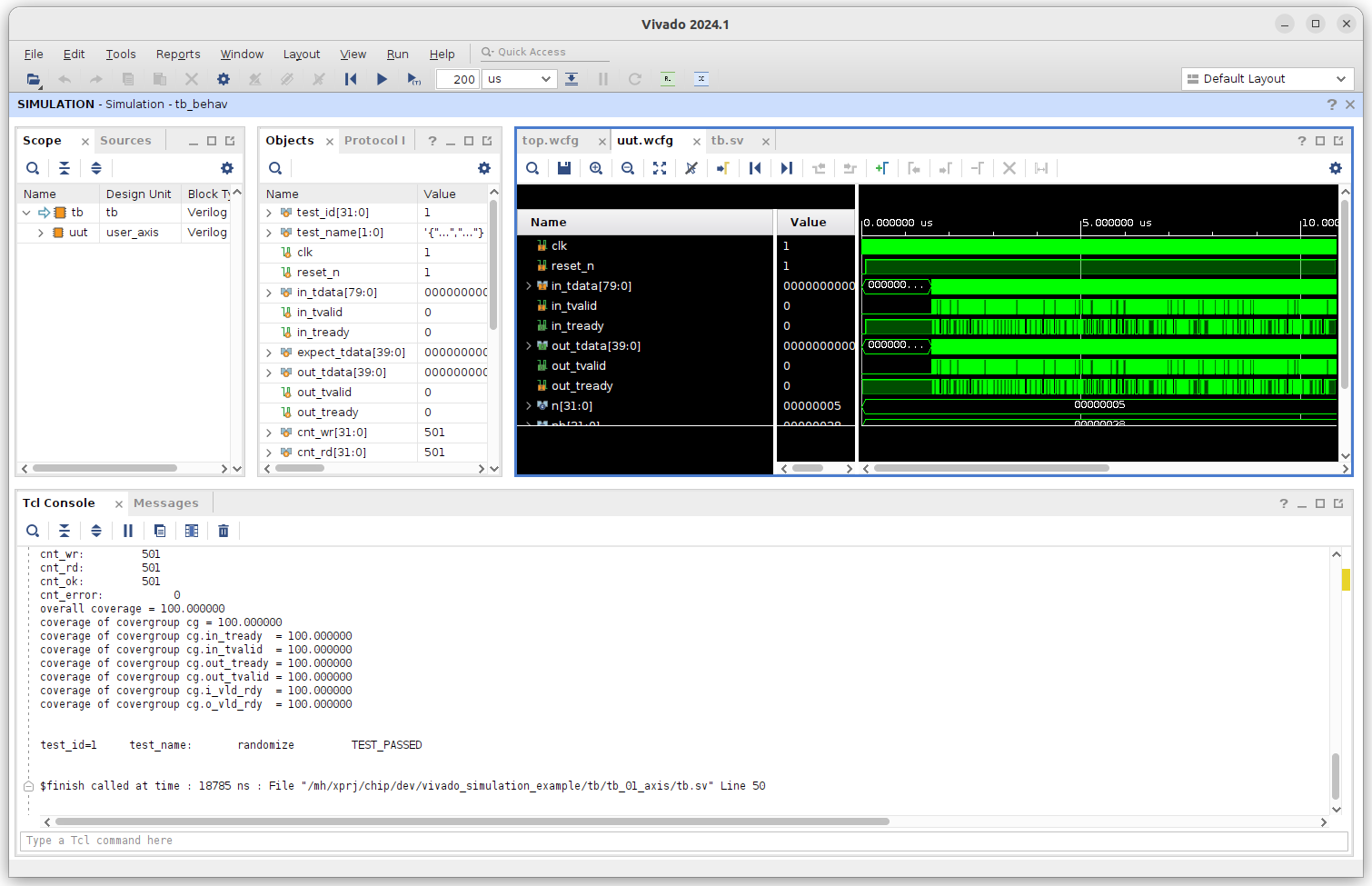This screenshot has height=886, width=1372.
Task: Open the Run menu
Action: (397, 55)
